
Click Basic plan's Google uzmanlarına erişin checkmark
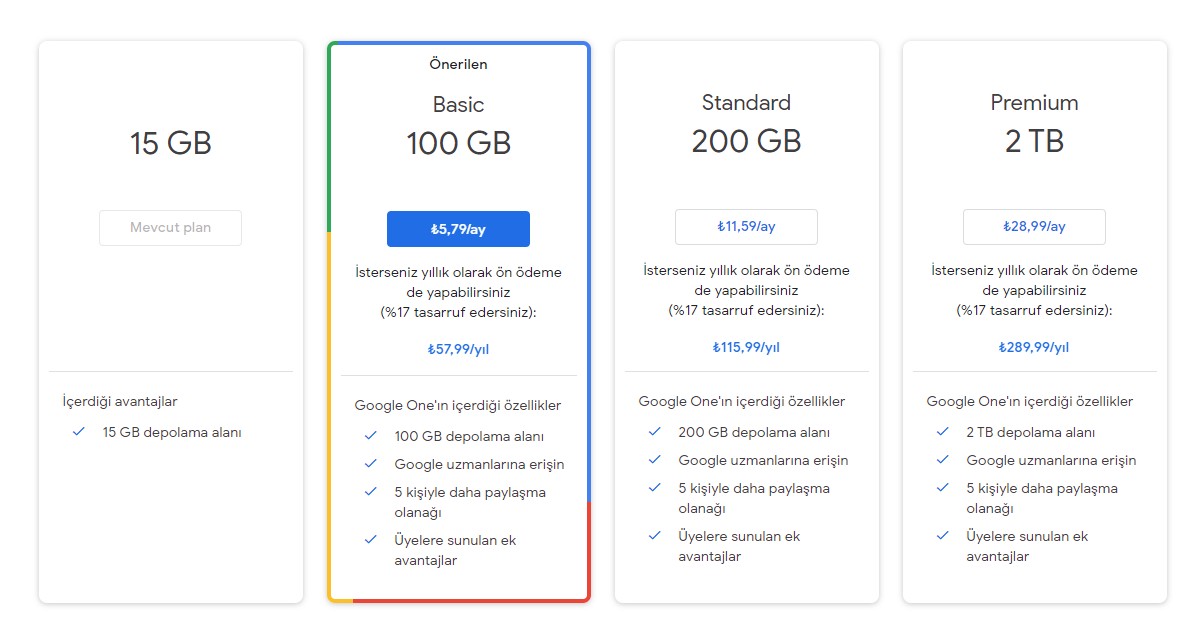[x=370, y=464]
